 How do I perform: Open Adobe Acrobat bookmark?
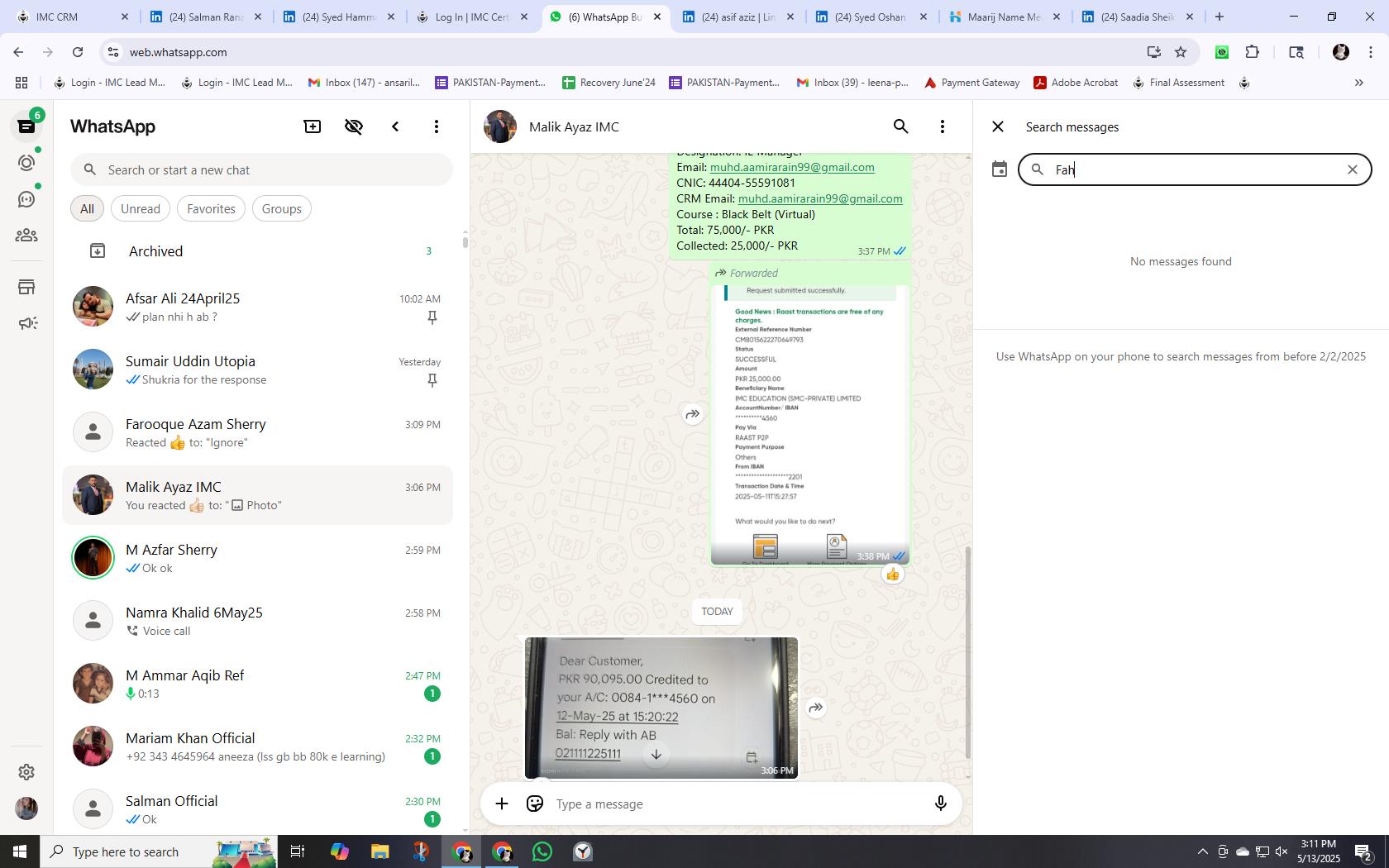[x=1076, y=83]
